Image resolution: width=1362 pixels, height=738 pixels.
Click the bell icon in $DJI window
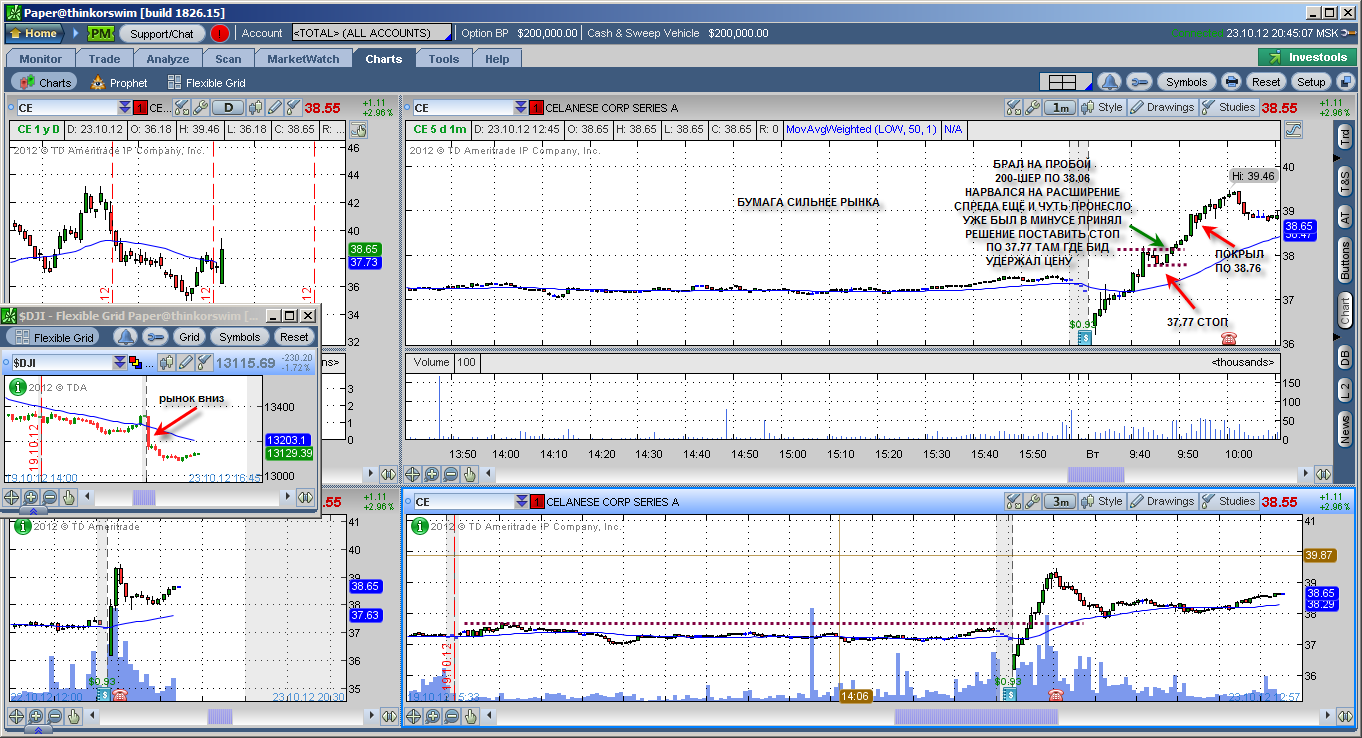click(125, 337)
